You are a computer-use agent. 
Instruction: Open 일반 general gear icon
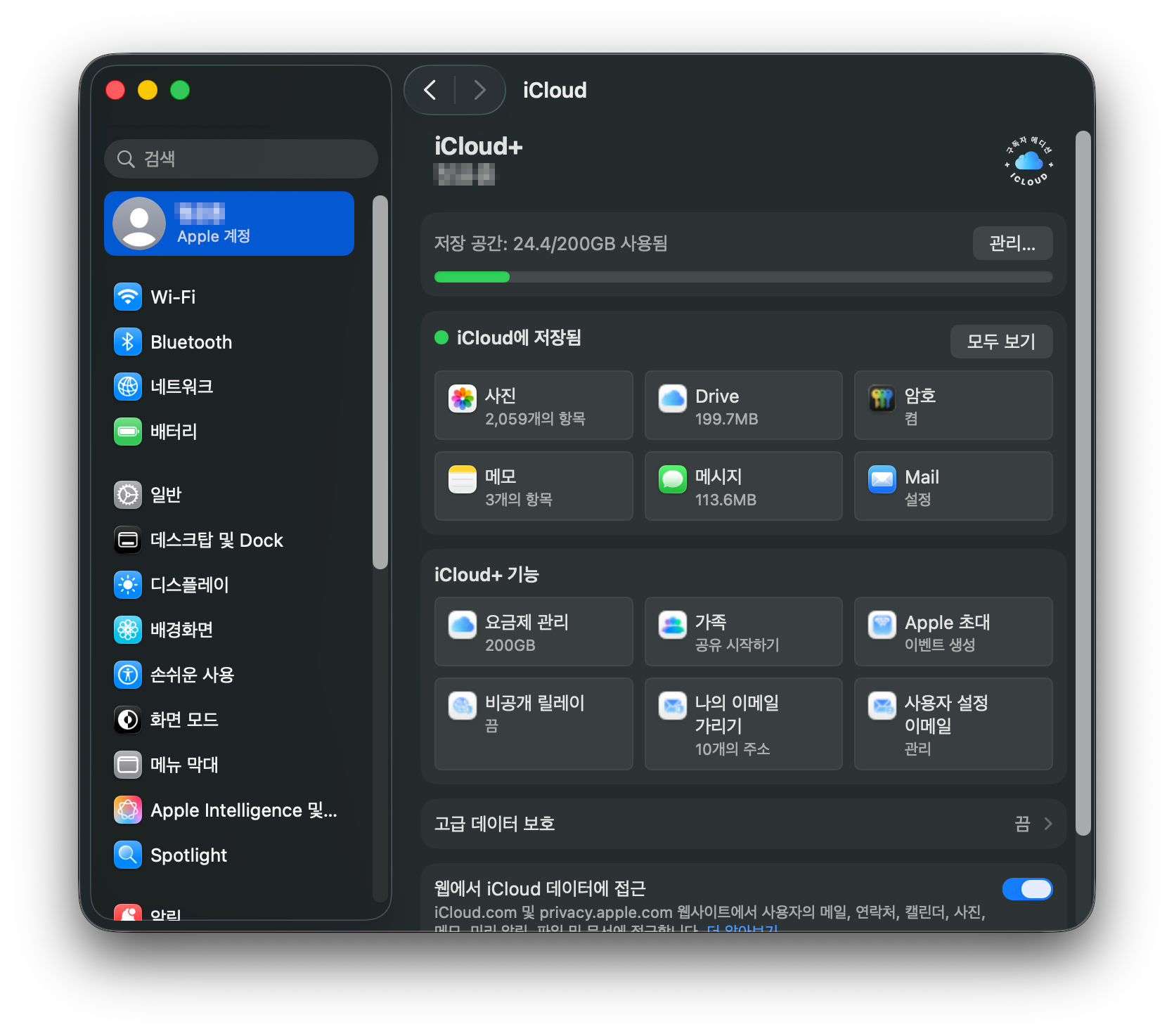tap(128, 495)
